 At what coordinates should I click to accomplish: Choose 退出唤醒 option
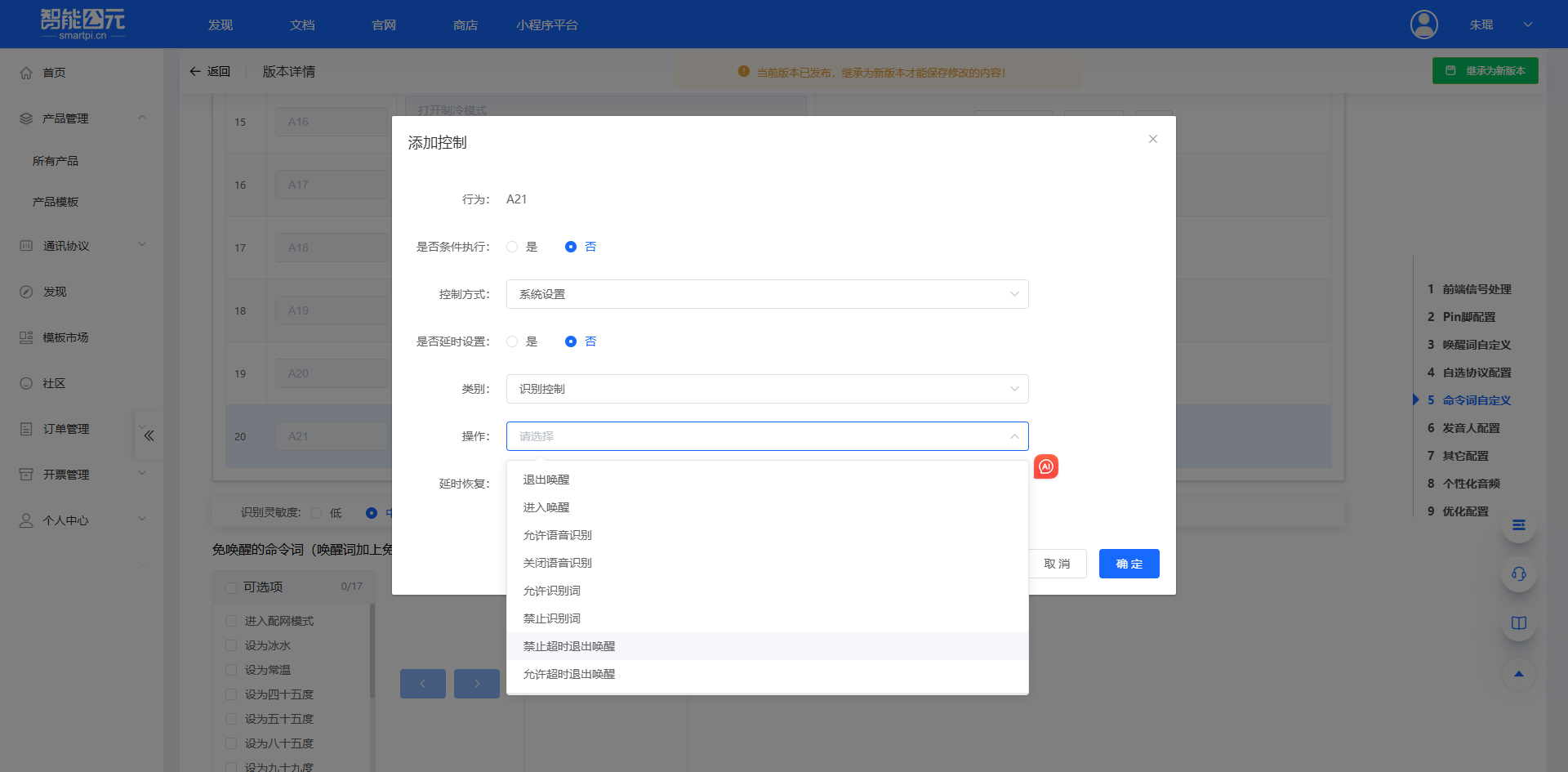(x=546, y=480)
